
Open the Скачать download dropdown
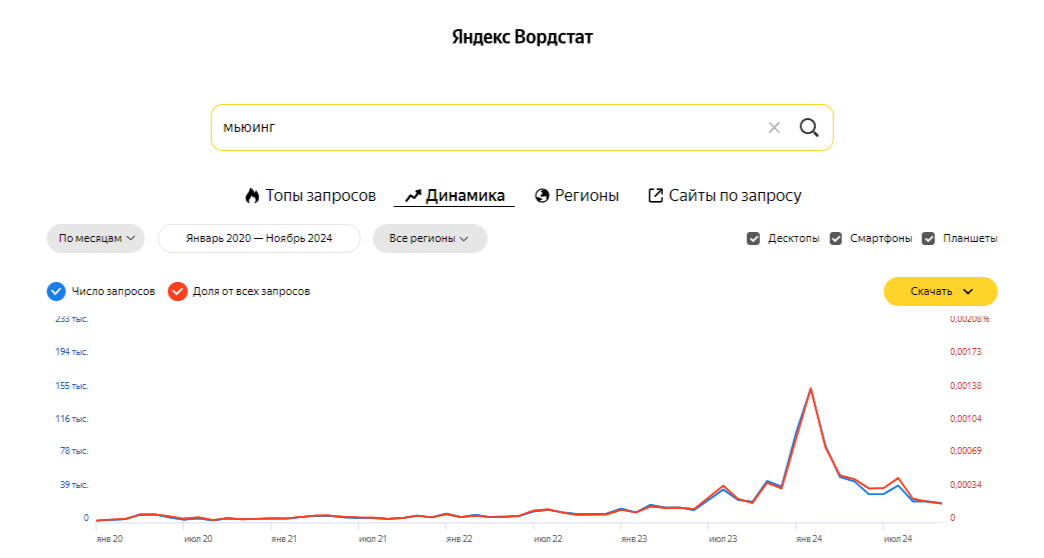[940, 291]
